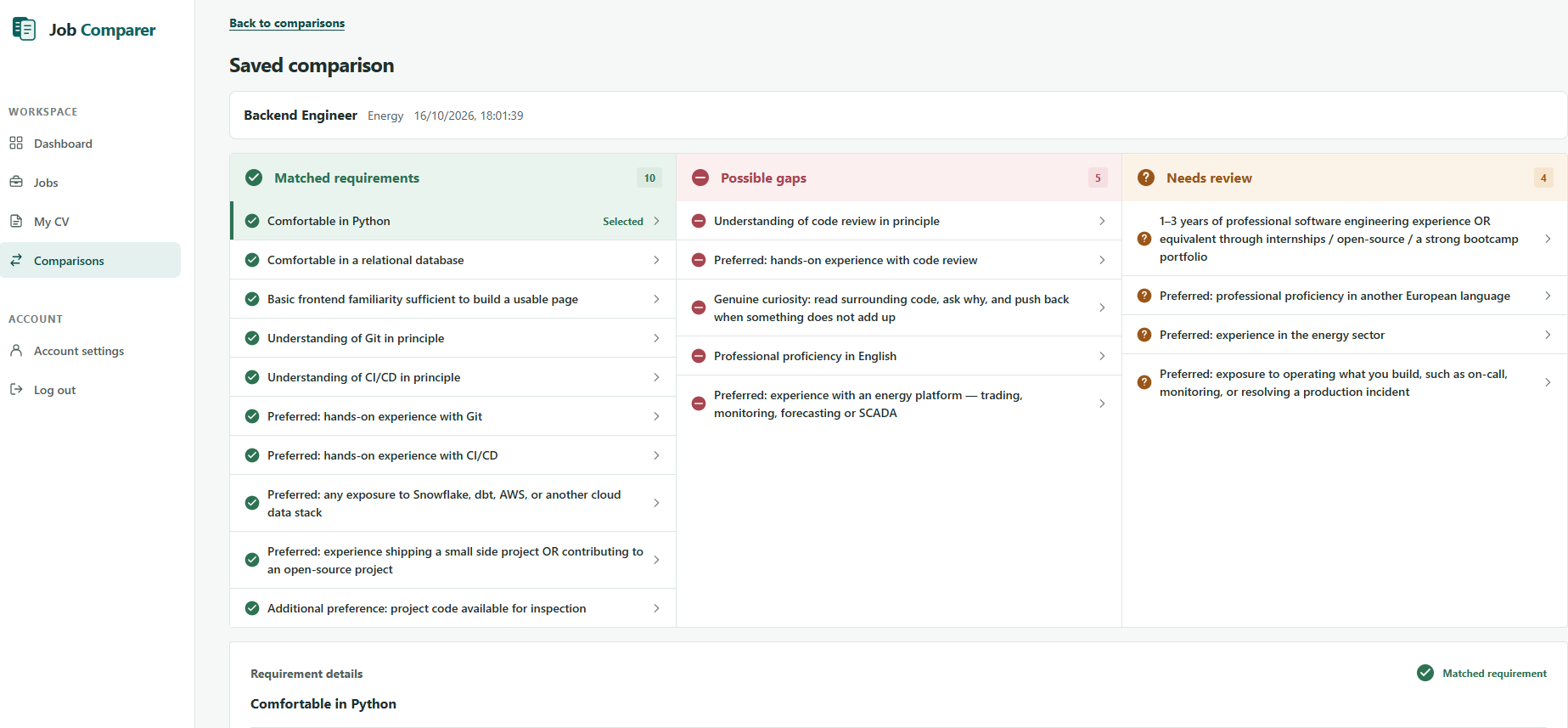Select Basic frontend familiarity requirement row

click(453, 299)
